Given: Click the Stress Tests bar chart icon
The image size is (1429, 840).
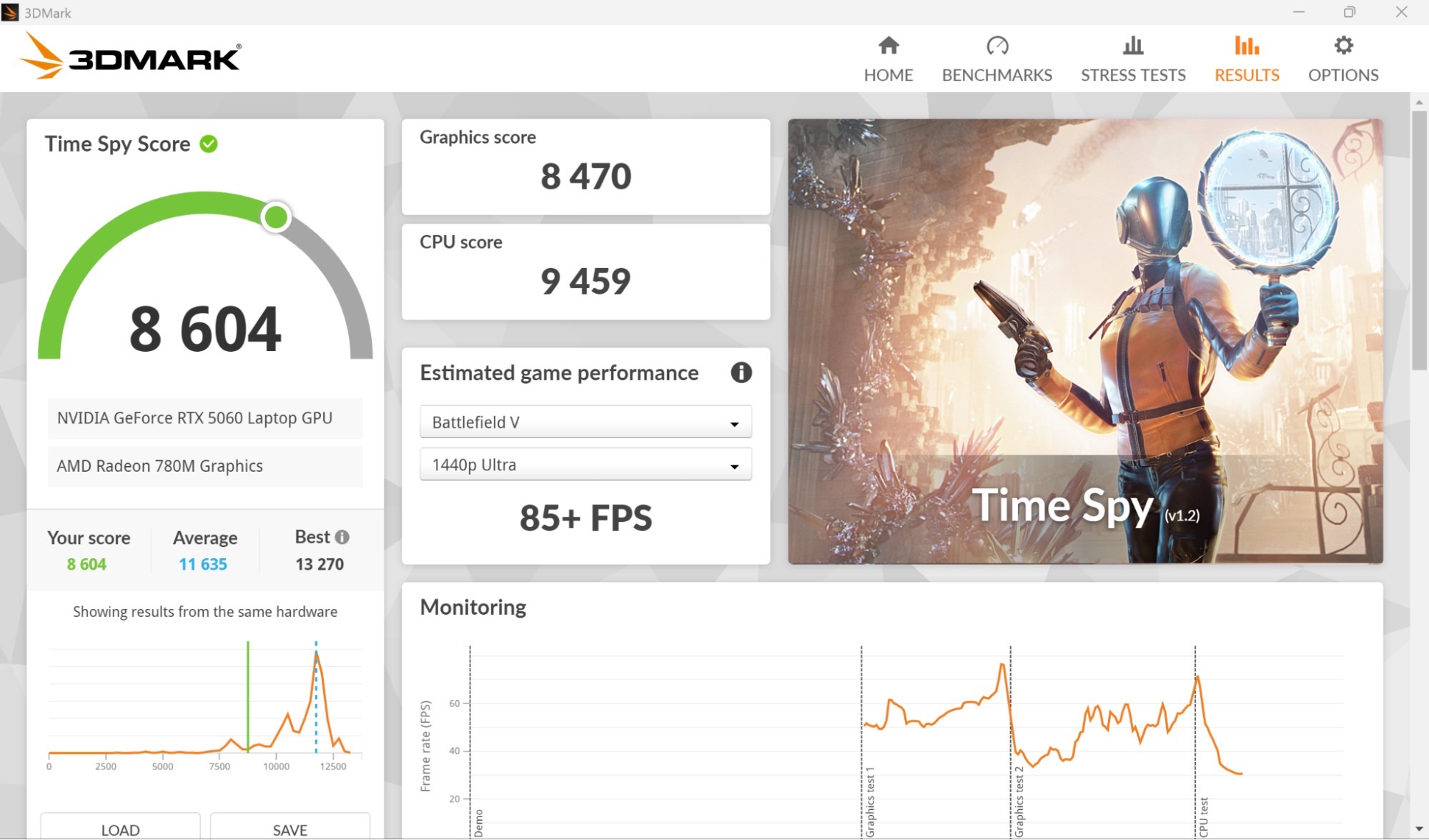Looking at the screenshot, I should click(1132, 46).
